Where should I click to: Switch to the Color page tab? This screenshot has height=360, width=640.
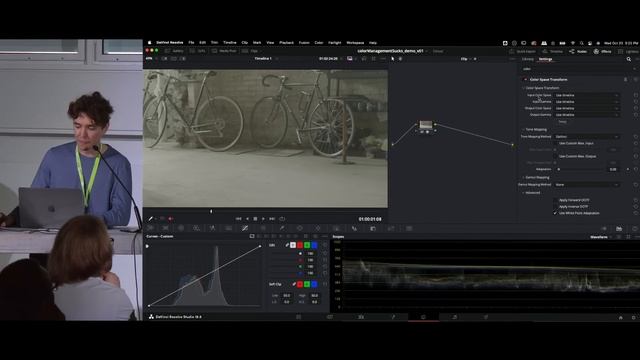coord(423,317)
